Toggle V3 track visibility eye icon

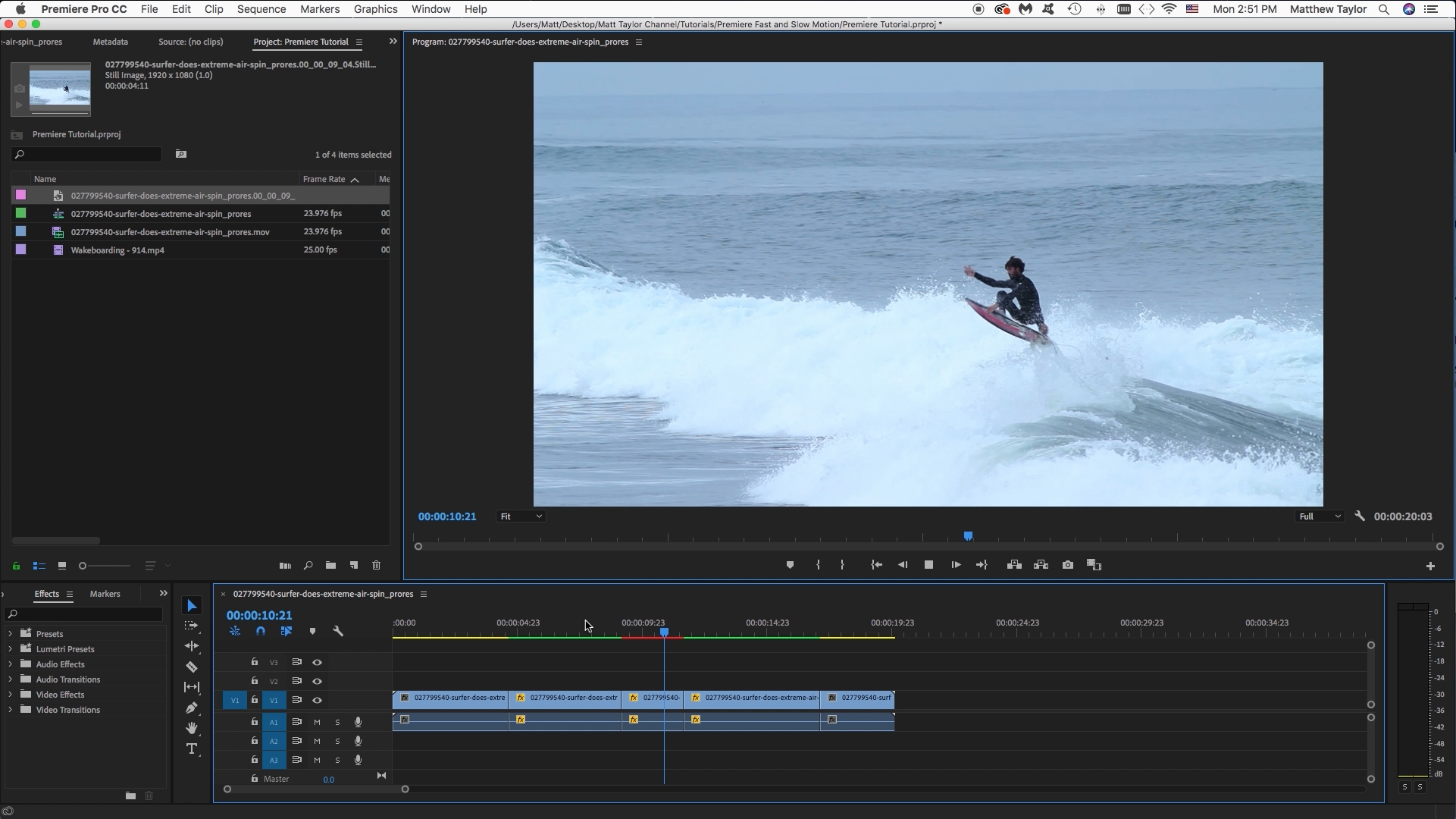click(317, 661)
